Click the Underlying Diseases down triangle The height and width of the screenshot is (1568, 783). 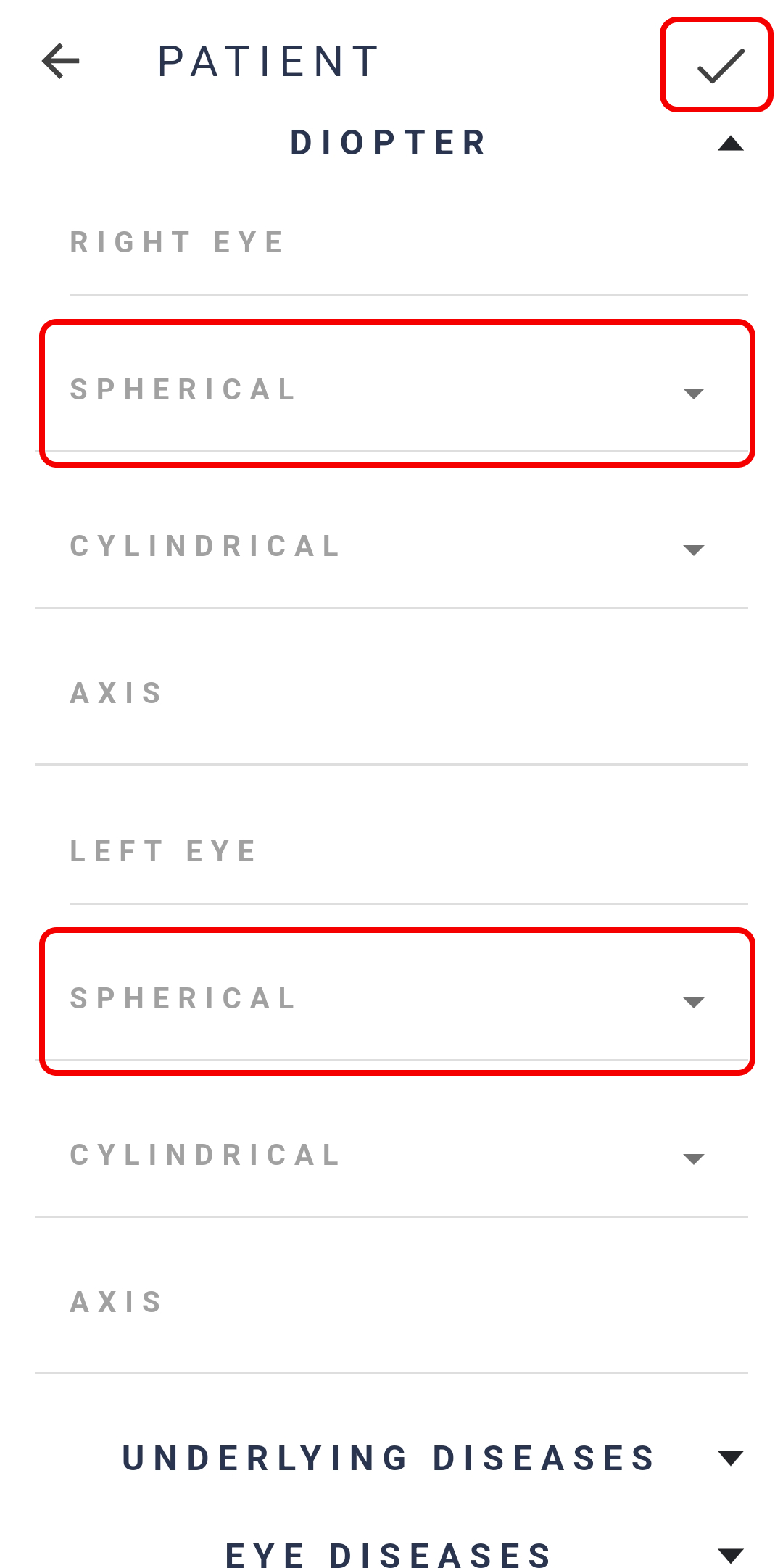click(x=730, y=1458)
